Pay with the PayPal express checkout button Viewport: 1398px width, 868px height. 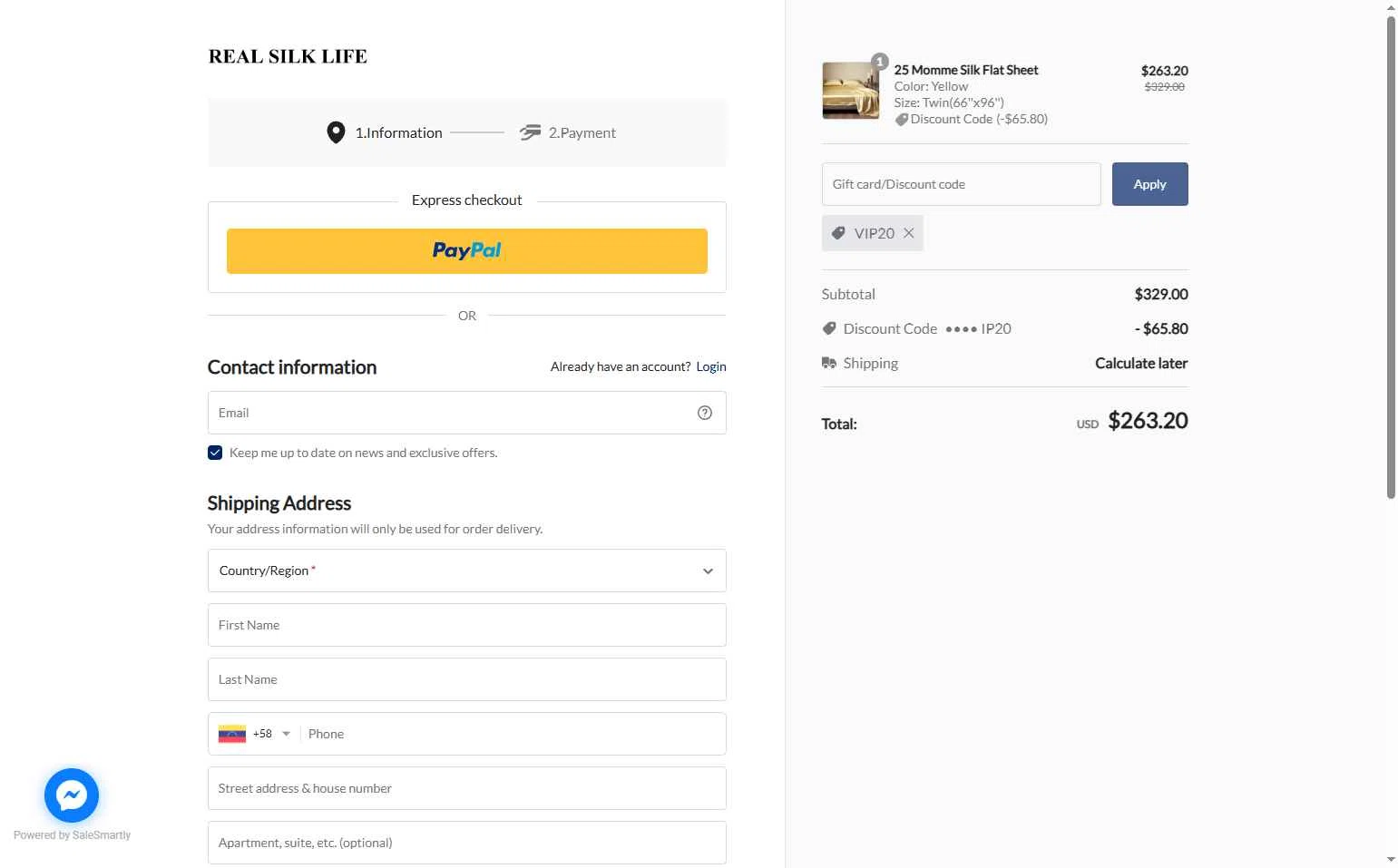coord(467,251)
